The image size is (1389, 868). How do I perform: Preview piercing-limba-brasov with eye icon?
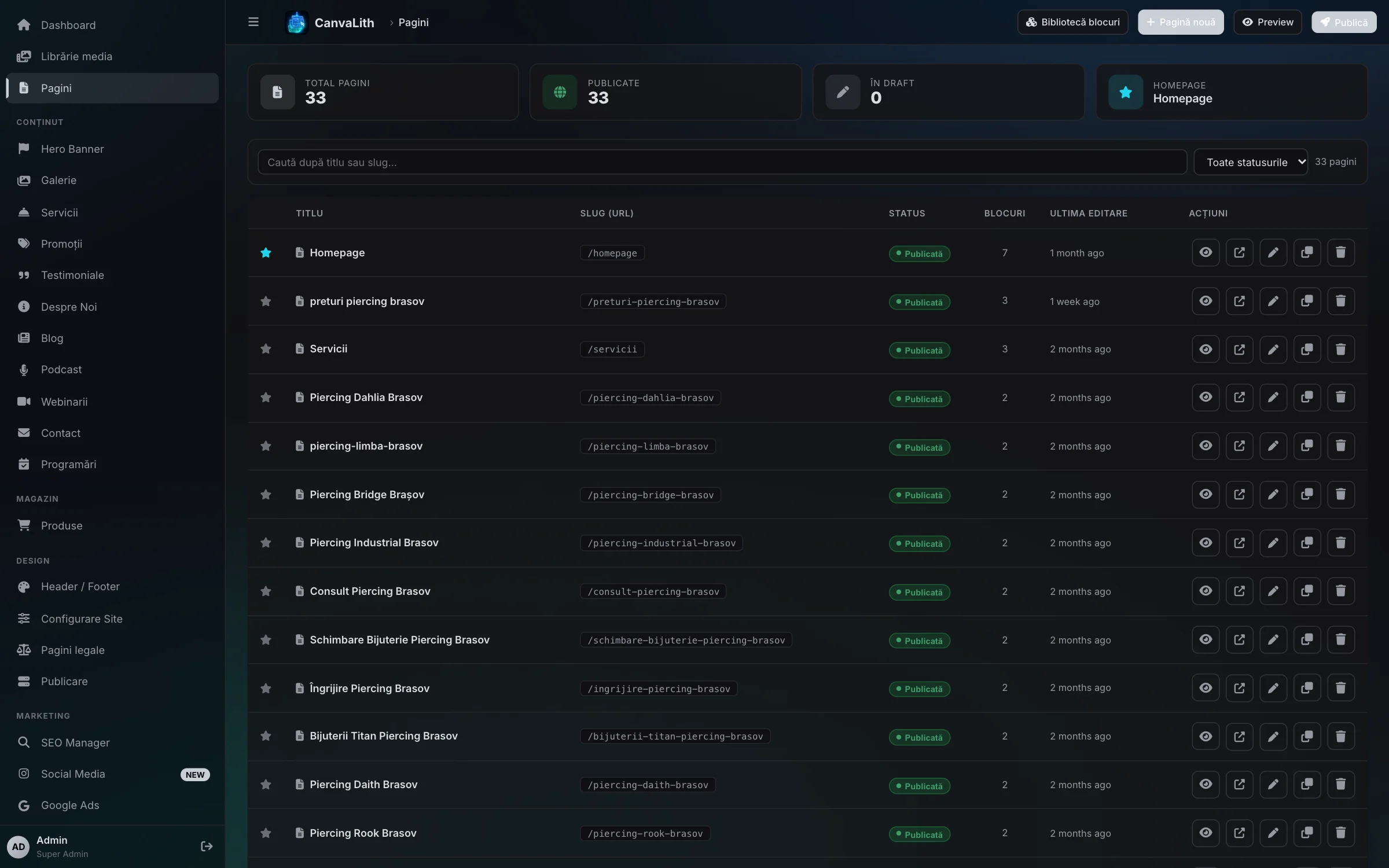[x=1206, y=446]
